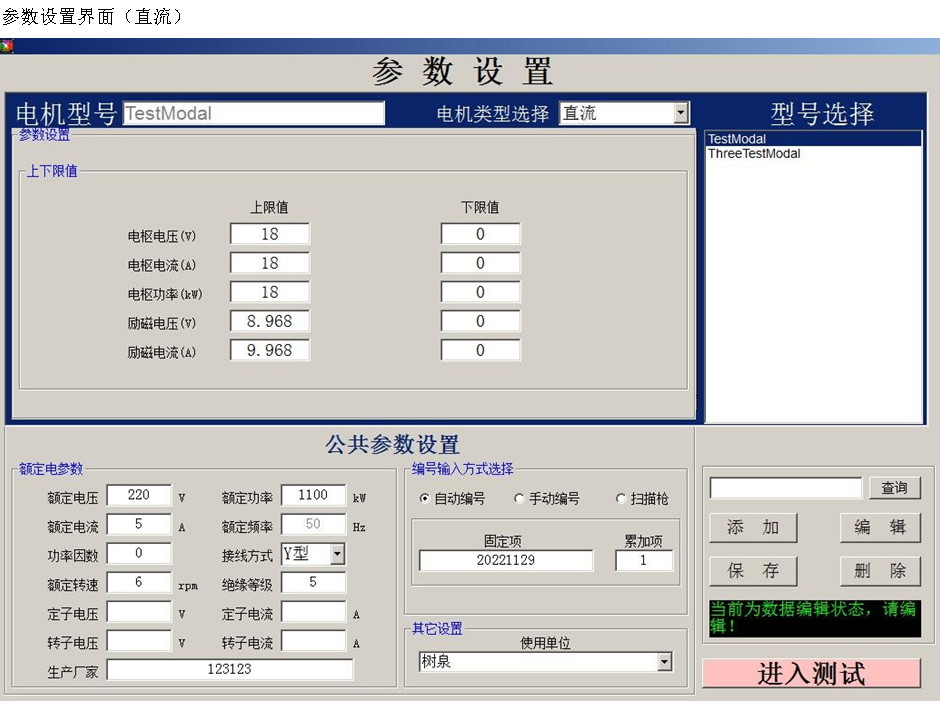This screenshot has width=940, height=701.
Task: Click the 编辑 button
Action: tap(879, 527)
